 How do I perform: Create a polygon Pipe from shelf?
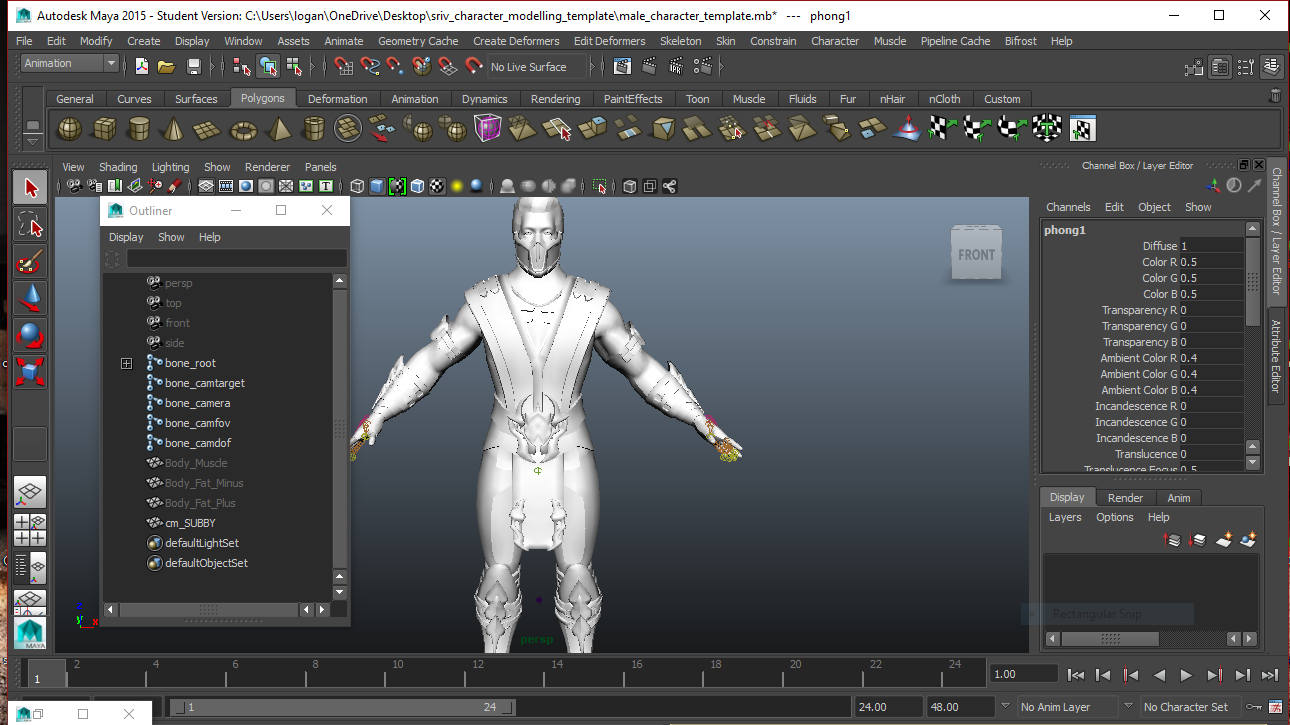point(313,128)
